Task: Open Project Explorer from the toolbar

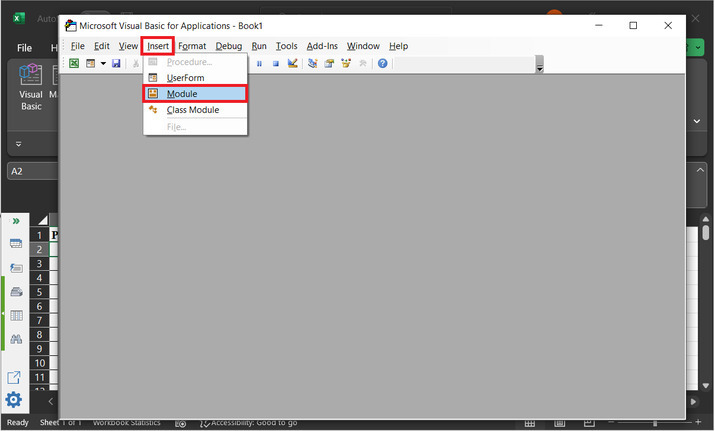Action: click(x=312, y=63)
